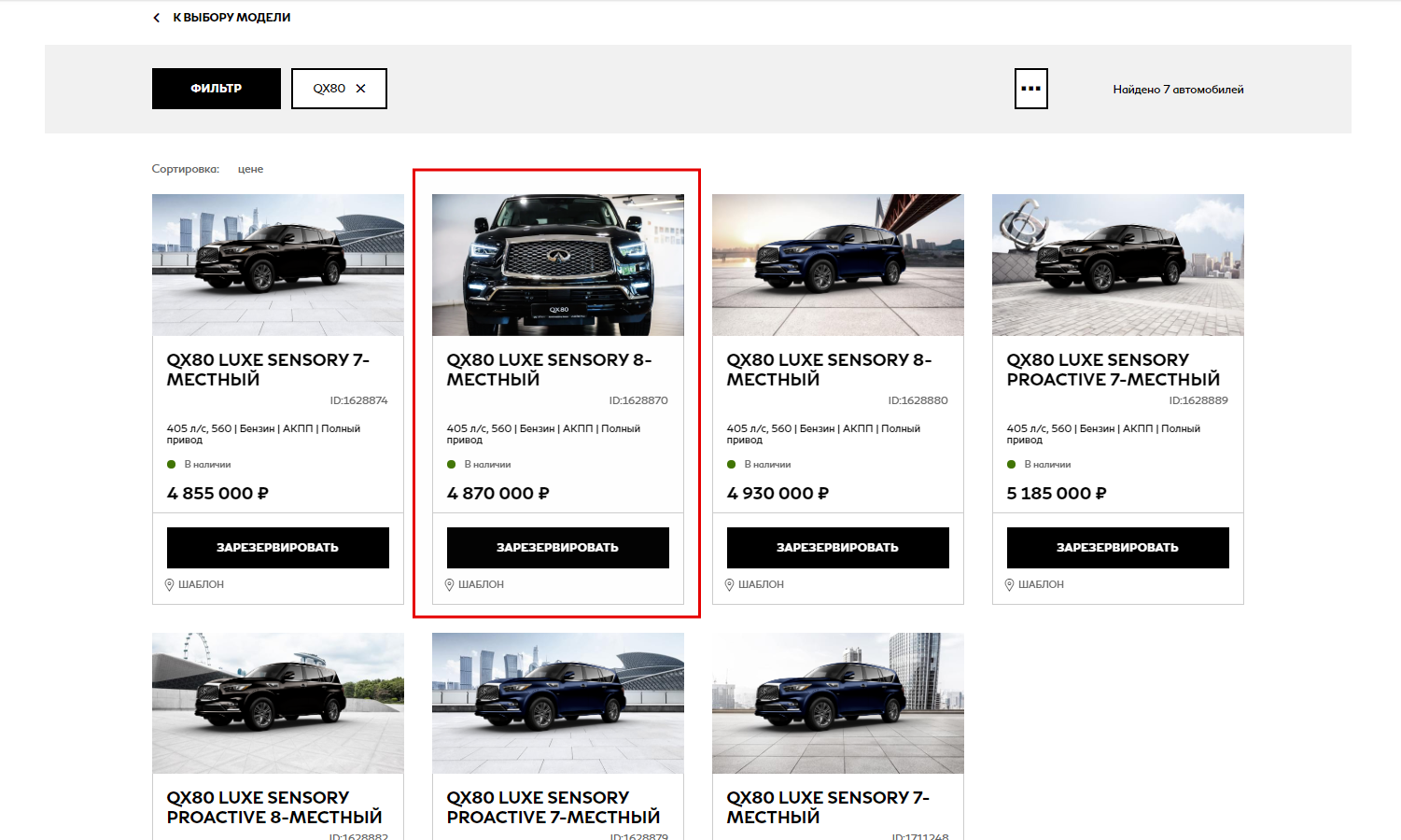Open photo of car ID:1628870
1401x840 pixels.
558,265
